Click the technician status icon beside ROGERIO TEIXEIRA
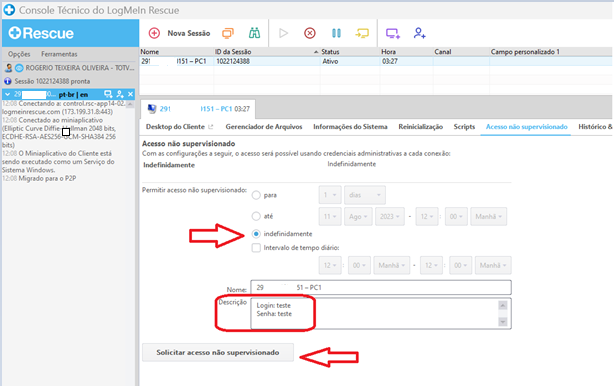This screenshot has height=386, width=614. coord(19,68)
